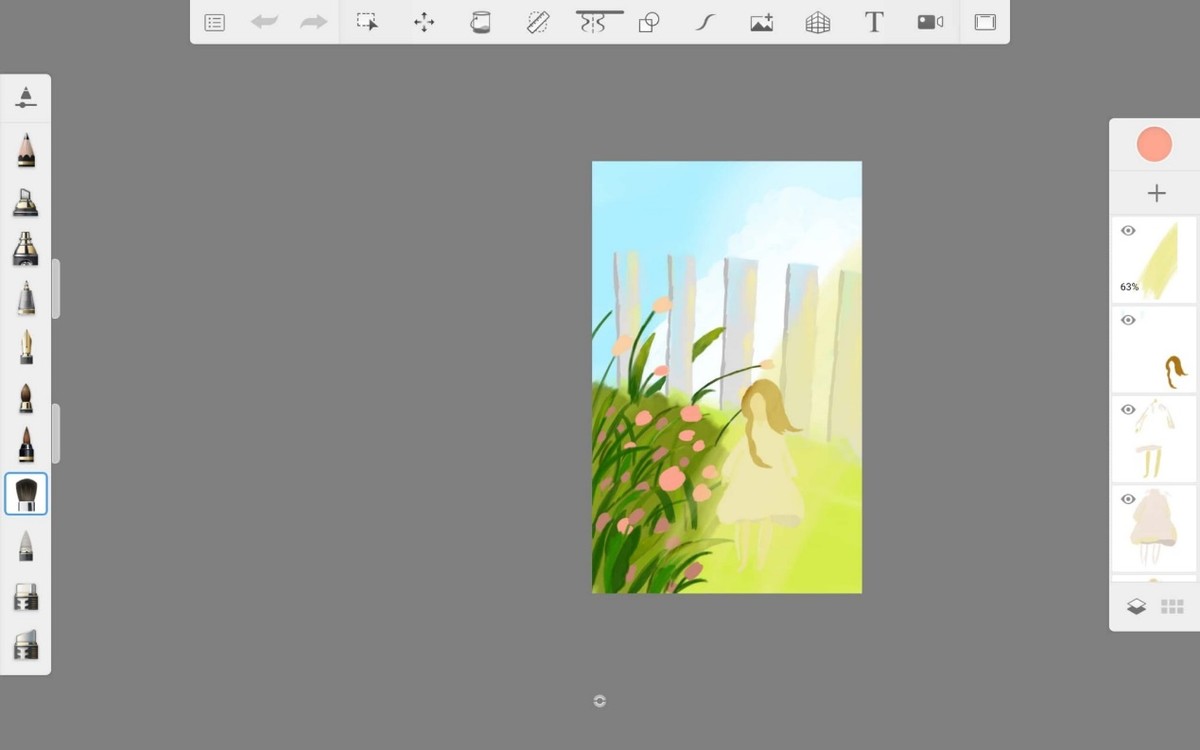Viewport: 1200px width, 750px height.
Task: Choose the Flood Fill bucket tool
Action: (x=481, y=22)
